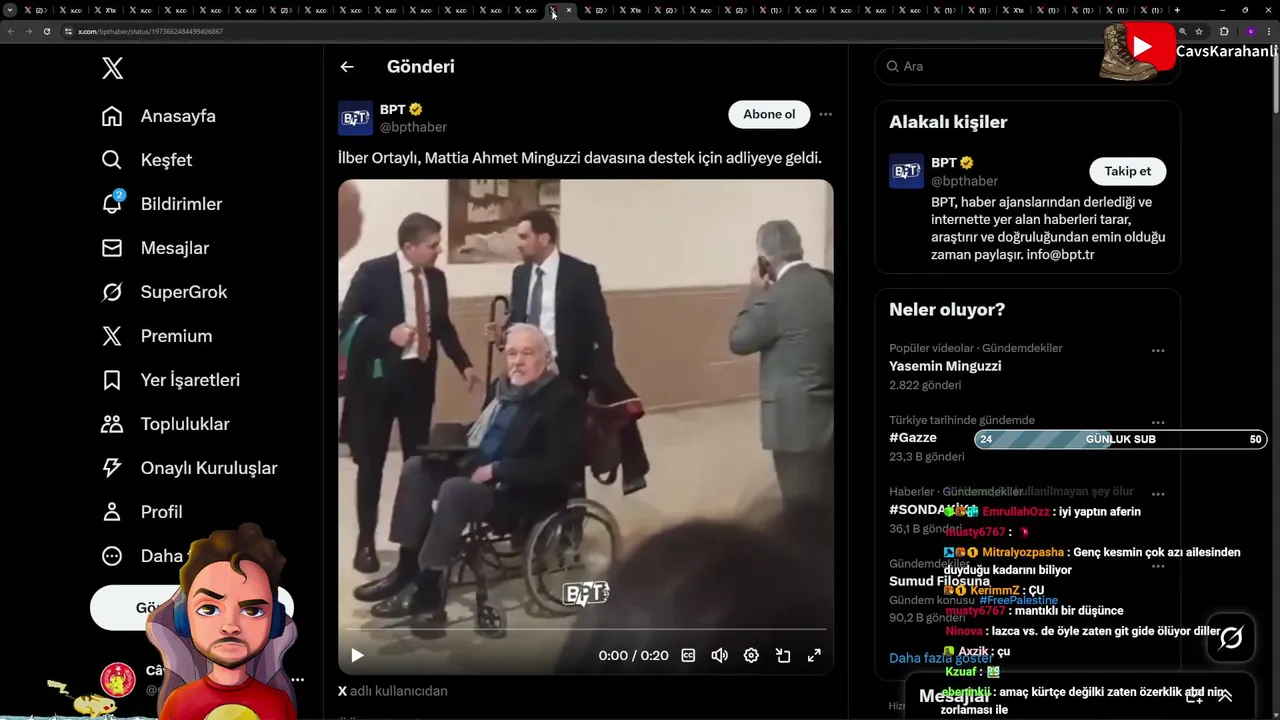The image size is (1280, 720).
Task: Open more options for #Gazze trend
Action: pyautogui.click(x=1158, y=423)
